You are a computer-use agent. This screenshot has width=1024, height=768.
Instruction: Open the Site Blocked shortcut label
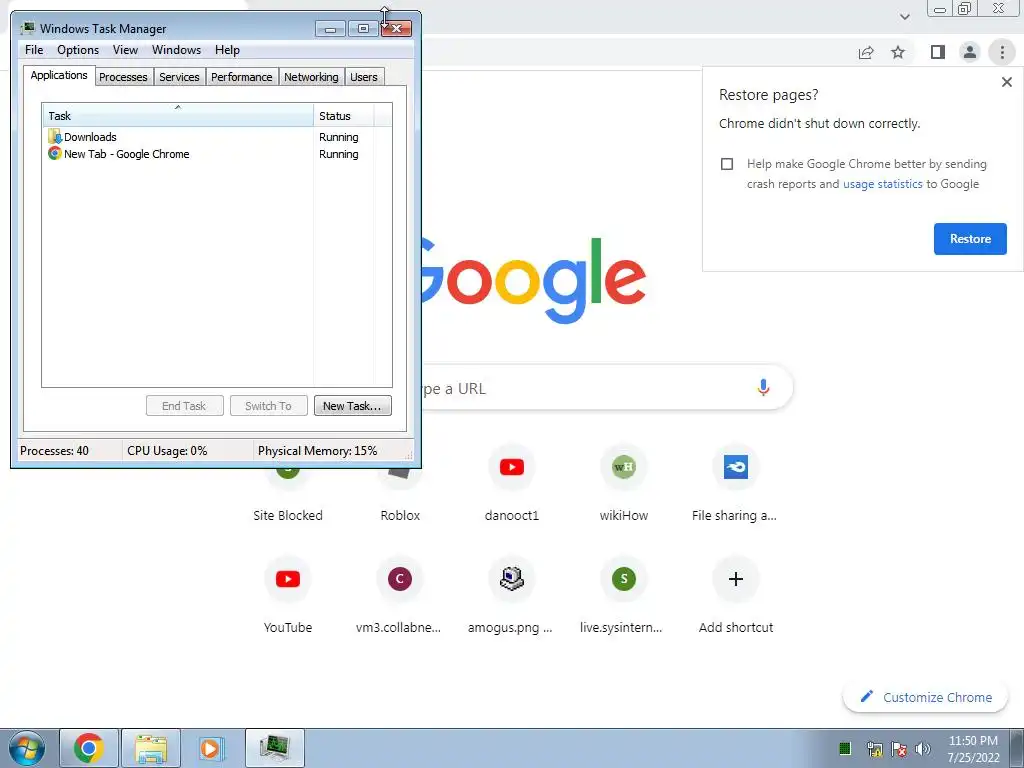coord(288,515)
